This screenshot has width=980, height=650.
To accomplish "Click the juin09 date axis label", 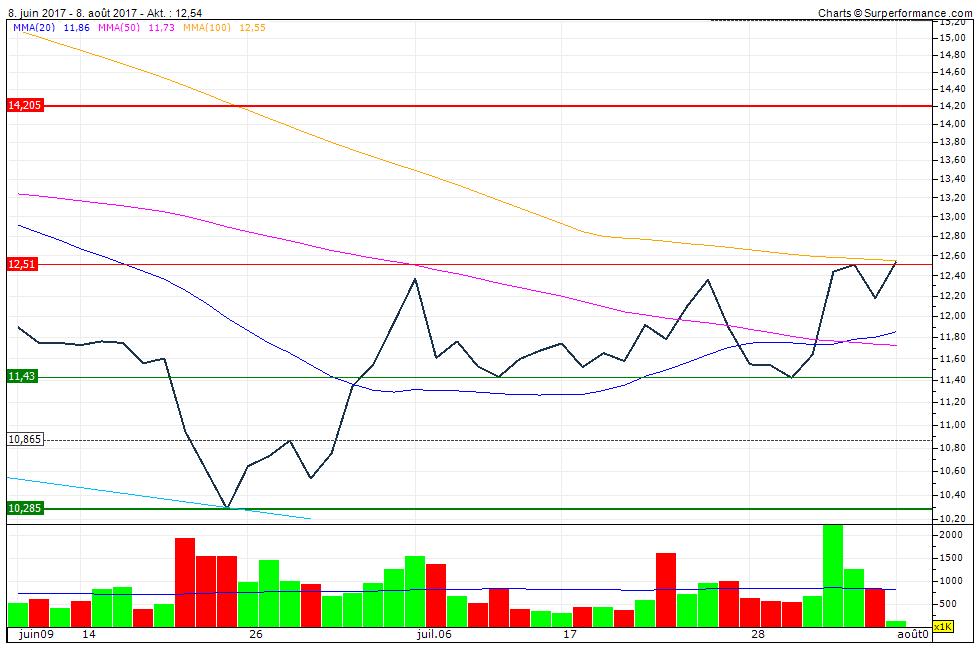I will click(x=36, y=634).
